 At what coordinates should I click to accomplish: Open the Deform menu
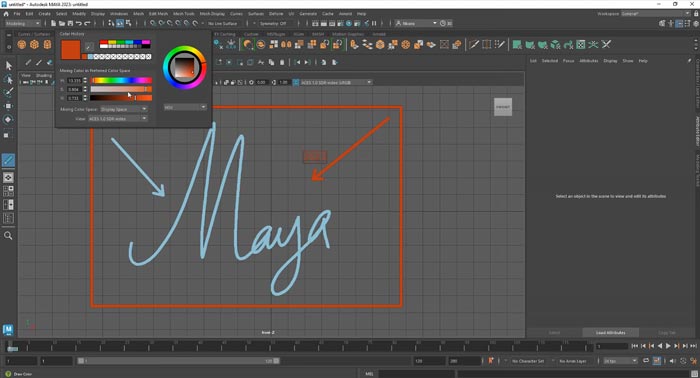click(276, 14)
